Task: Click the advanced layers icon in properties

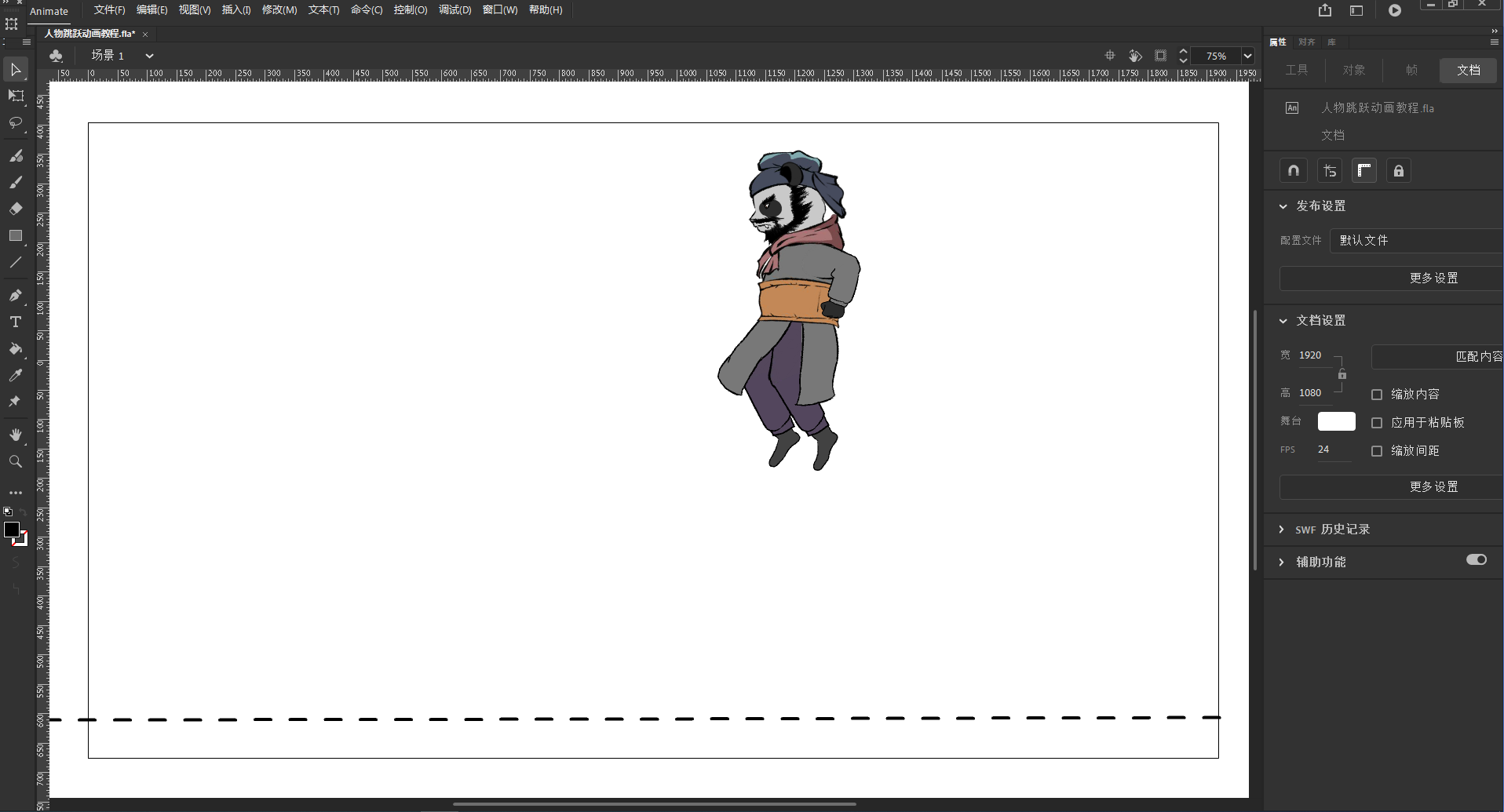Action: click(1330, 171)
